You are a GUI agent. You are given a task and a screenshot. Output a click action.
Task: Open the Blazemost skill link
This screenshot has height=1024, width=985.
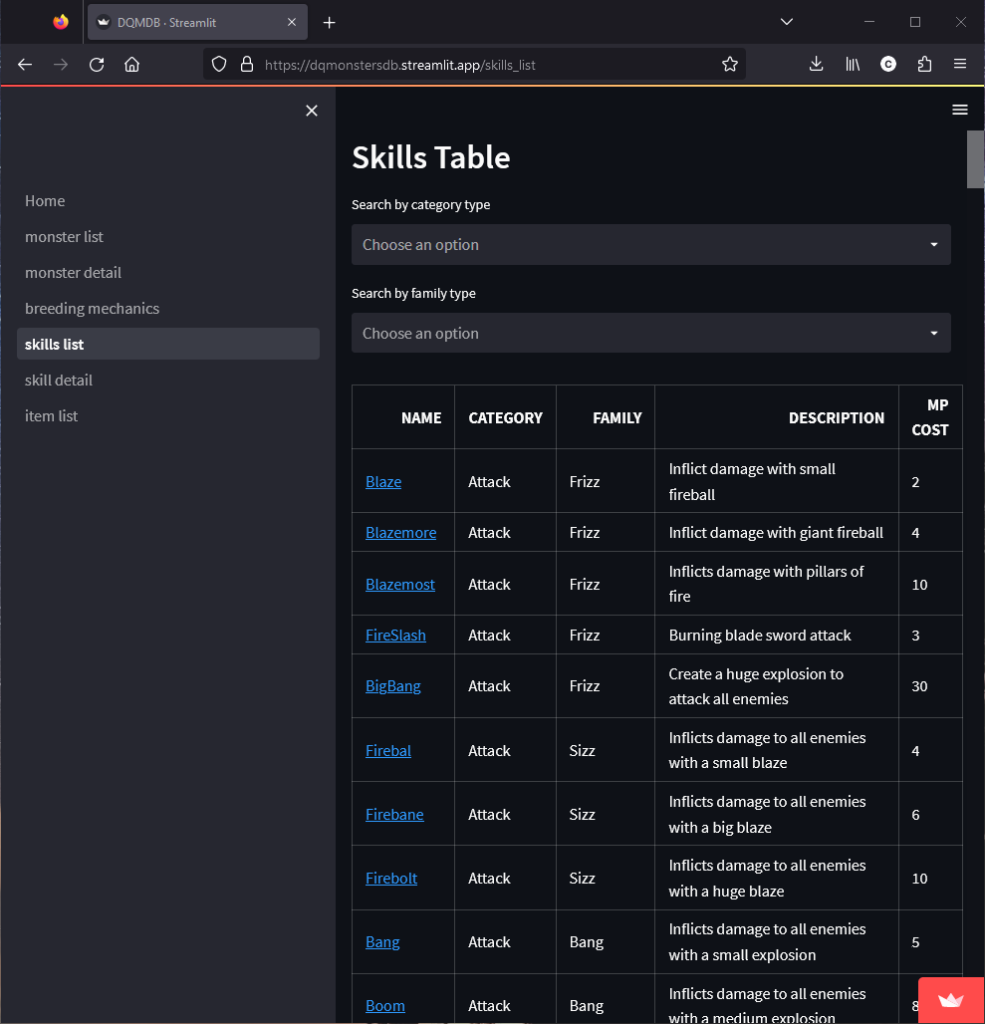(400, 584)
